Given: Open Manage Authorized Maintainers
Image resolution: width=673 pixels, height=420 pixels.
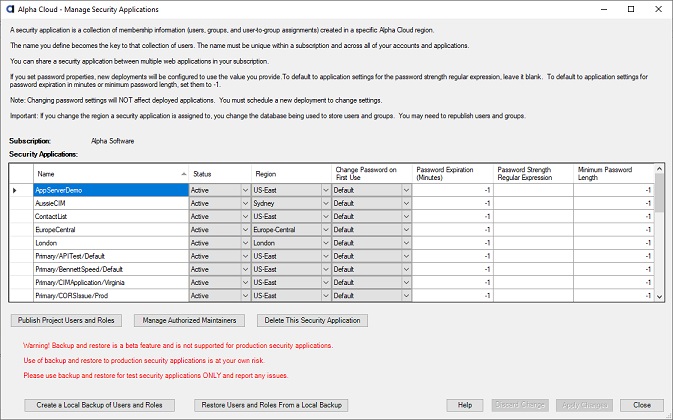Looking at the screenshot, I should [x=189, y=320].
